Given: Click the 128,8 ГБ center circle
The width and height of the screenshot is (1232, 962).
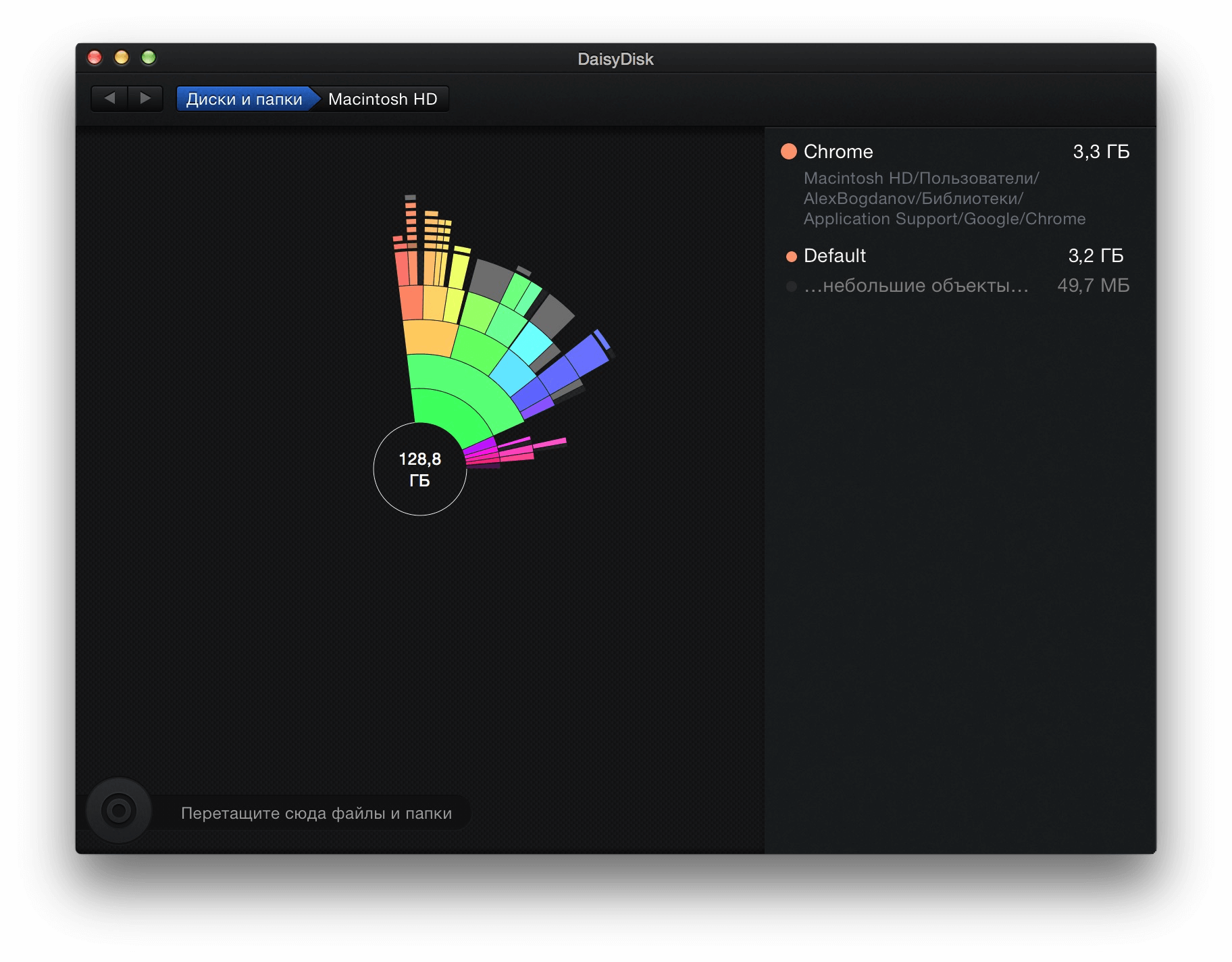Looking at the screenshot, I should pos(419,470).
